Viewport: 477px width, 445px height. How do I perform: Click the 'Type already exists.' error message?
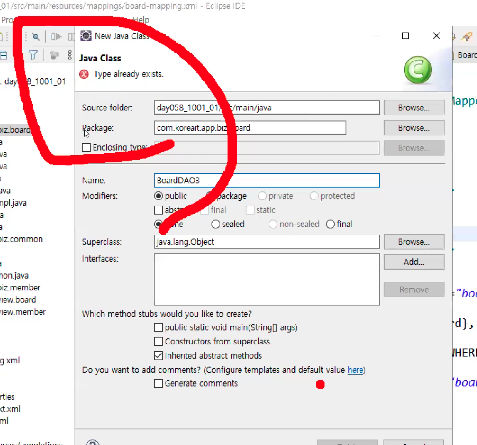[x=129, y=74]
